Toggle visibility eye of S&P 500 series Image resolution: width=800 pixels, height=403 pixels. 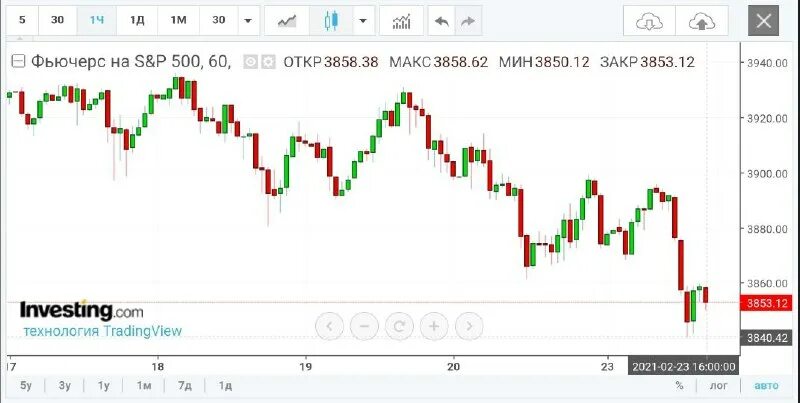tap(251, 62)
